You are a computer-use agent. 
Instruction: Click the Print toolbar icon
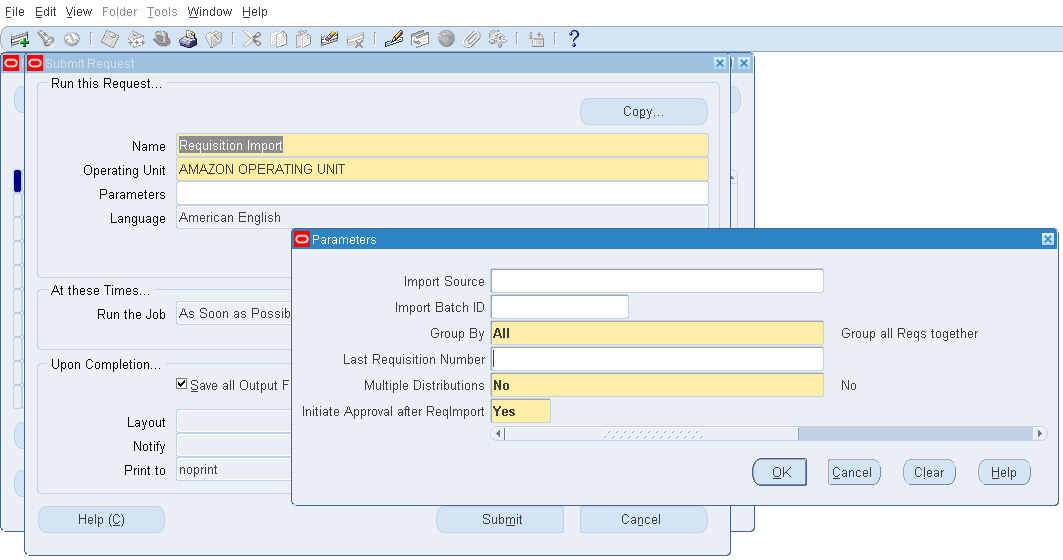(x=188, y=39)
